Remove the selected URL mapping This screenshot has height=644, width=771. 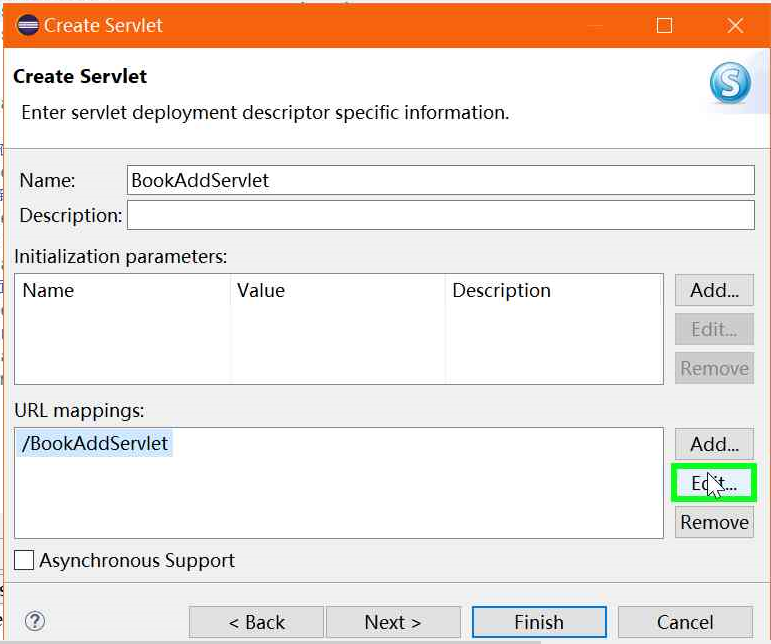coord(714,522)
